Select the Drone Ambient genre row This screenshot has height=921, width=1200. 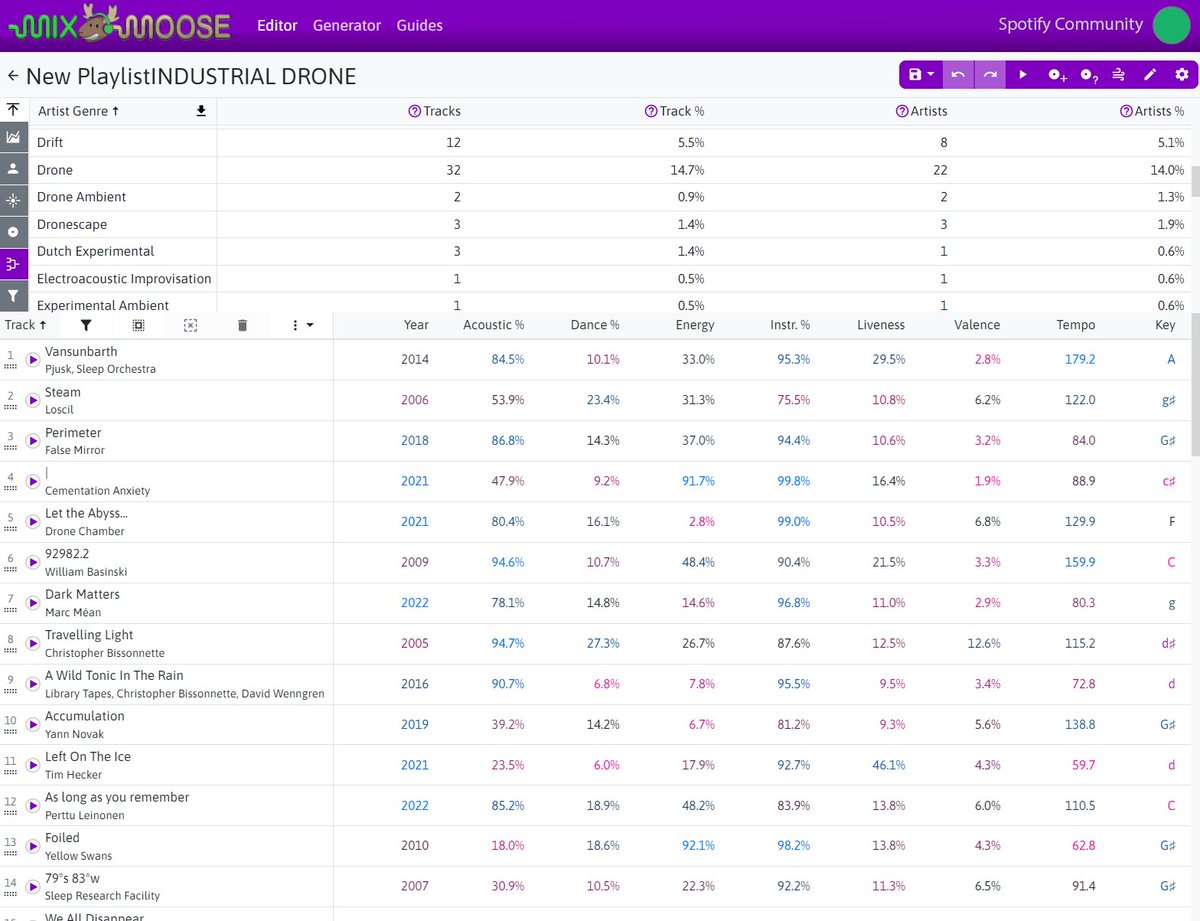610,197
